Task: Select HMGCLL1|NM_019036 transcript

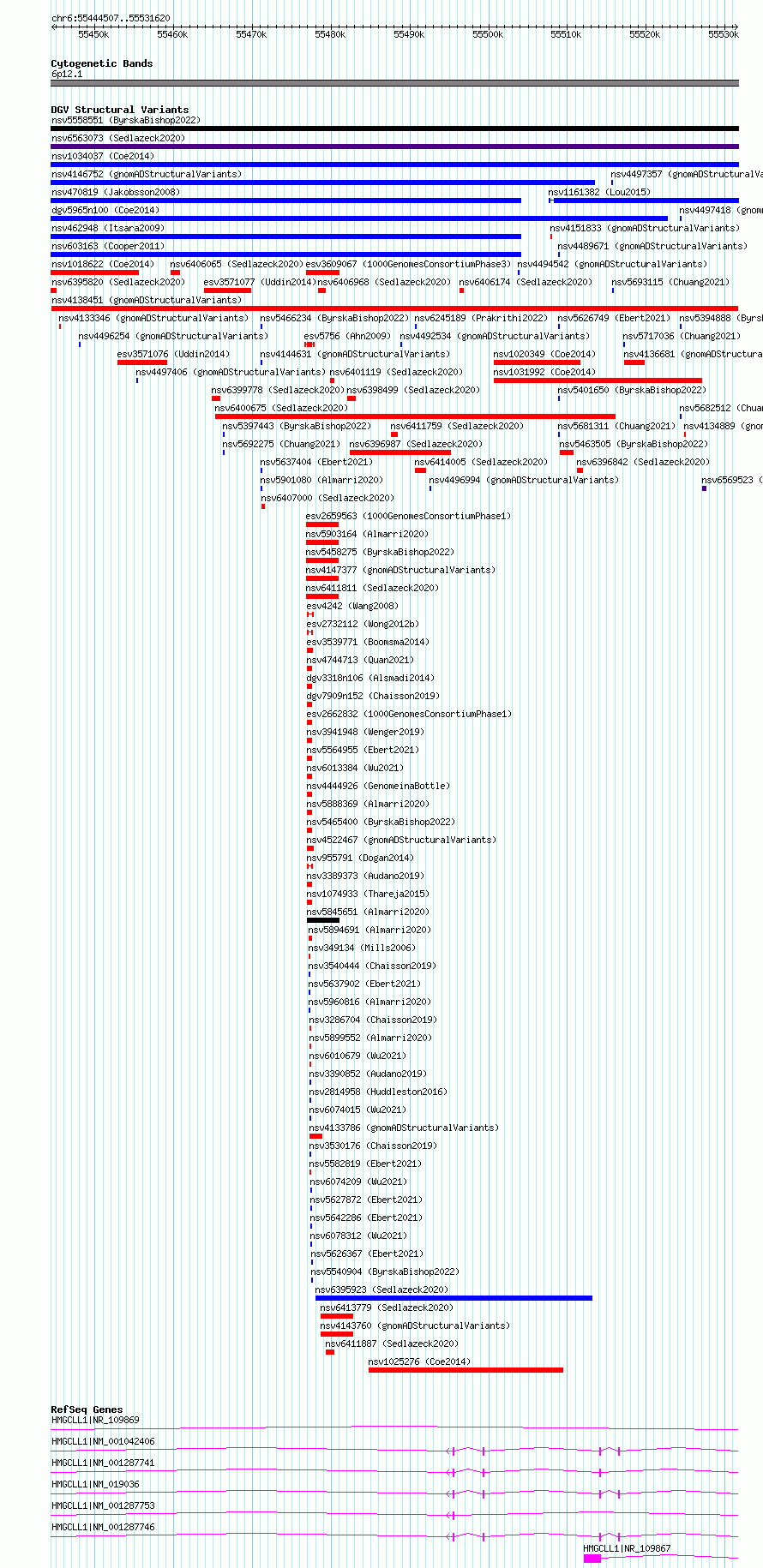Action: 95,1484
